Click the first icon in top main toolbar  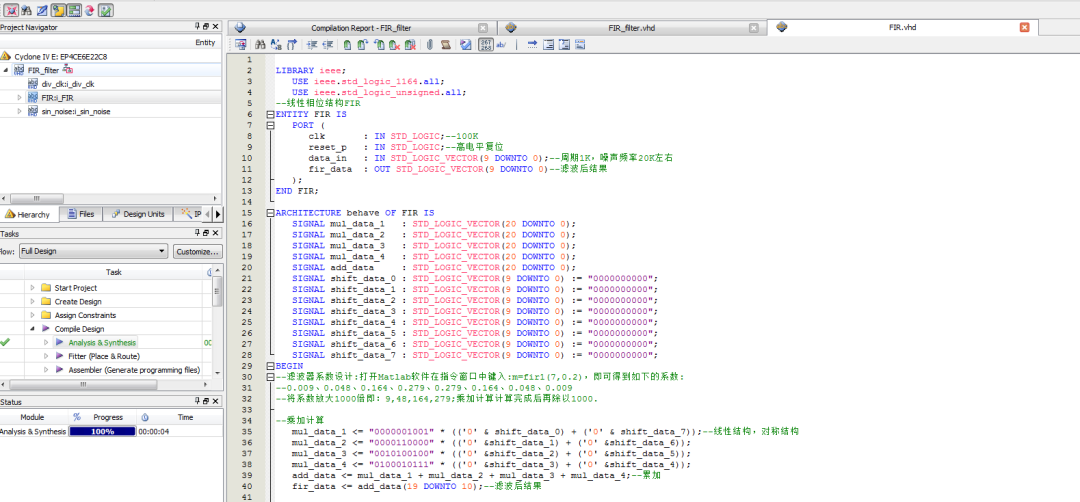(10, 10)
